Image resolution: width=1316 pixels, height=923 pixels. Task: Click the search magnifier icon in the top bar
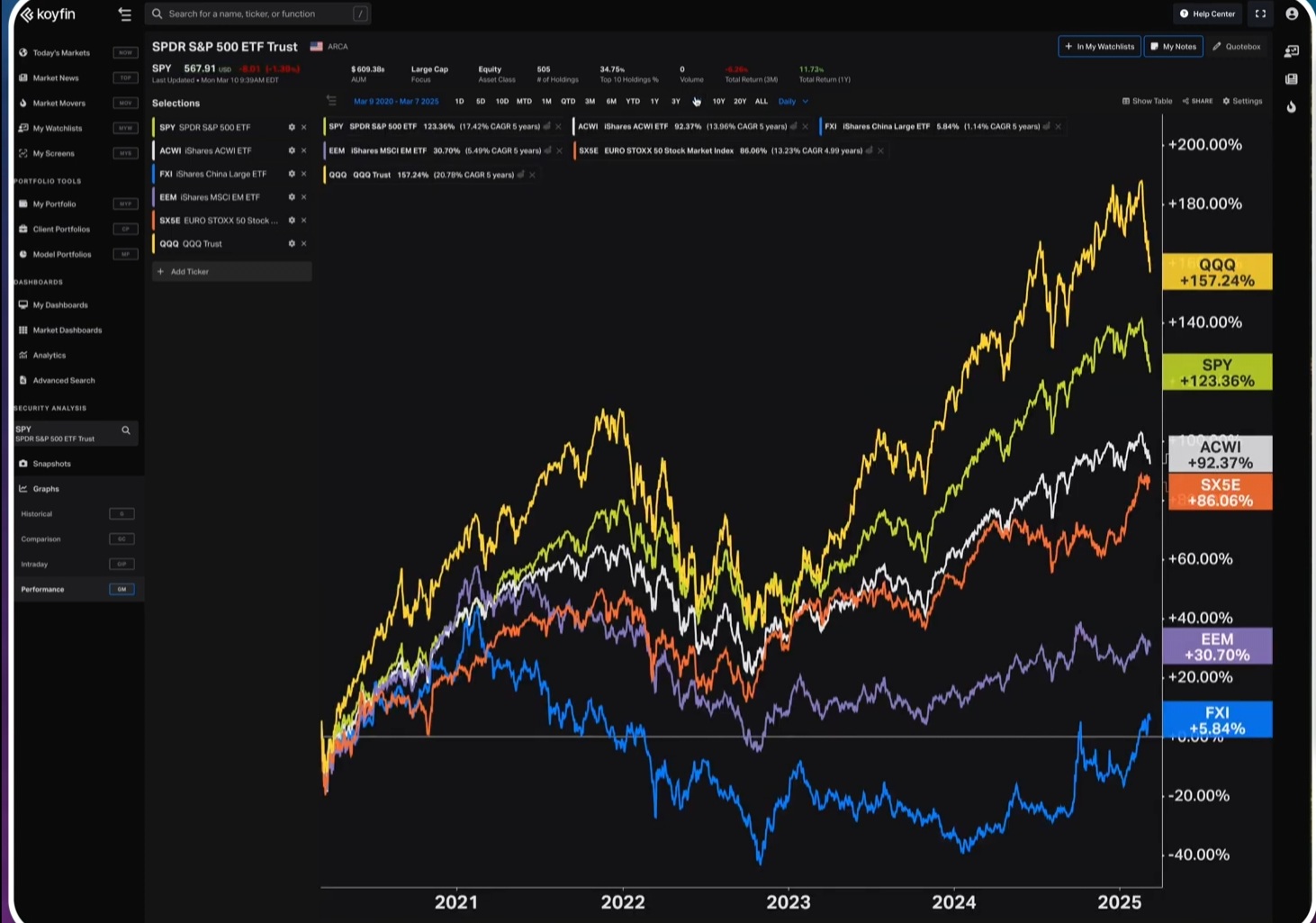point(157,14)
